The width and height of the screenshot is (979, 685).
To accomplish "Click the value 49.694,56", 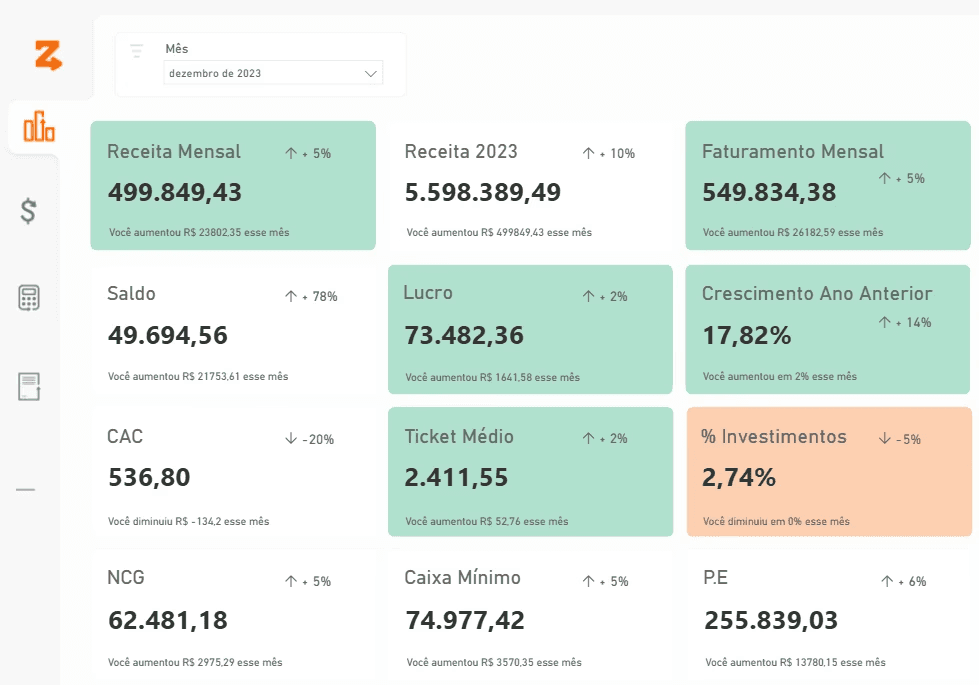I will click(x=168, y=335).
